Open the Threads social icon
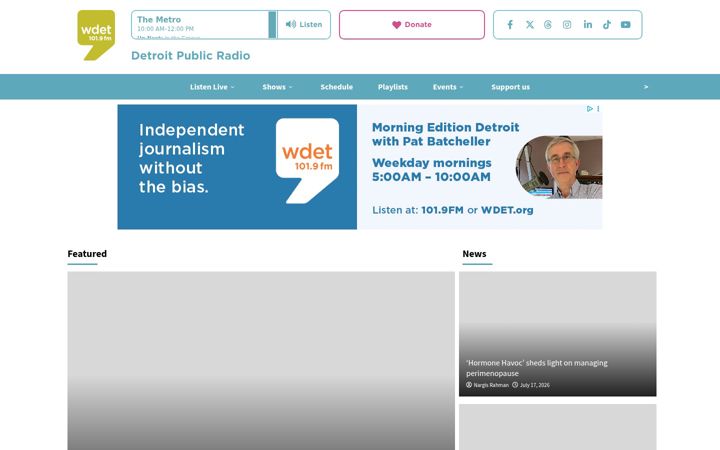Viewport: 720px width, 450px height. tap(548, 25)
